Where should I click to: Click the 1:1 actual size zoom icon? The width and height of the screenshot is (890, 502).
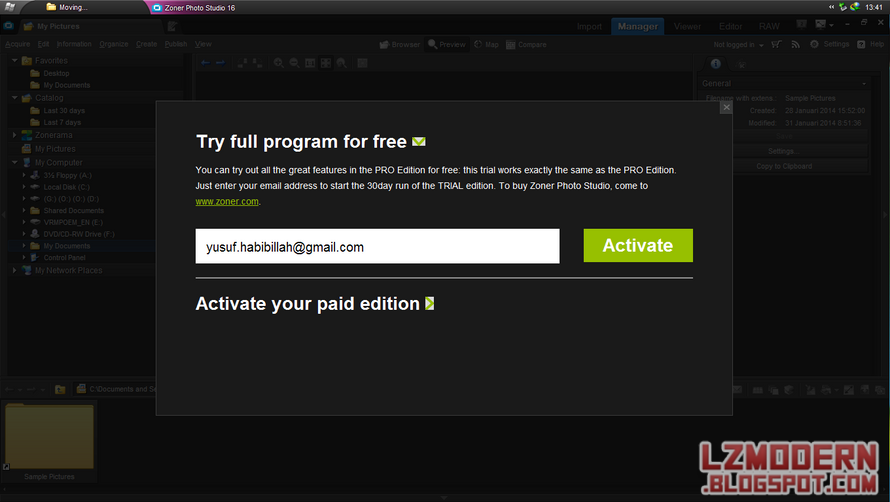pyautogui.click(x=310, y=63)
